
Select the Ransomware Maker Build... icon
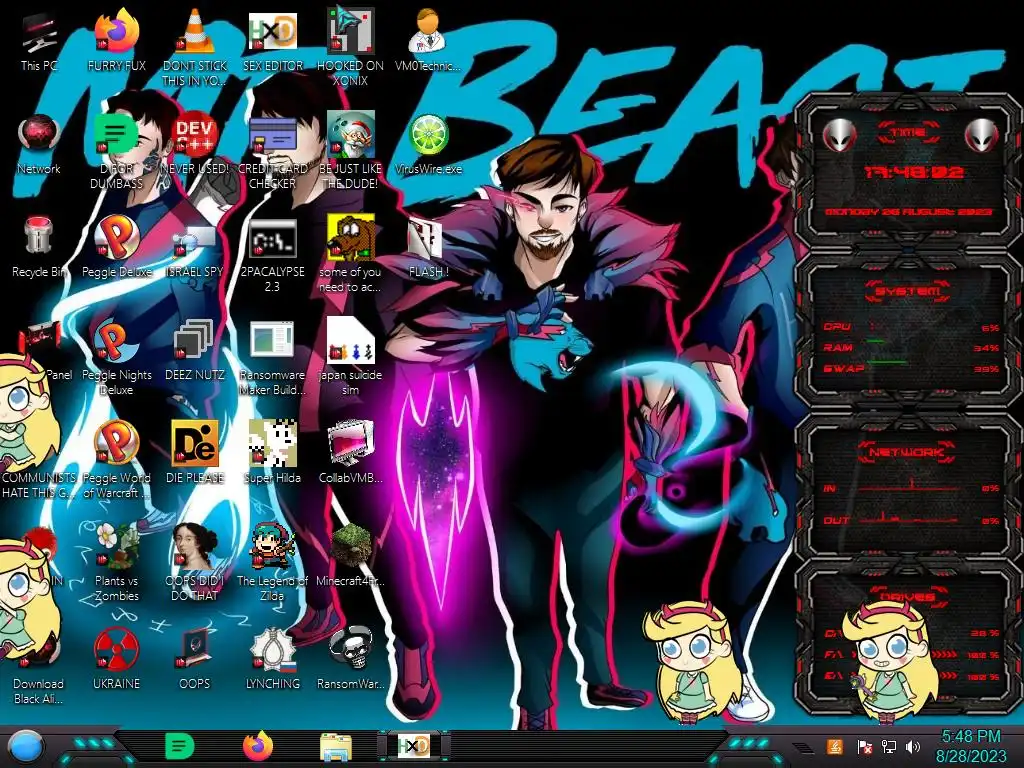272,341
